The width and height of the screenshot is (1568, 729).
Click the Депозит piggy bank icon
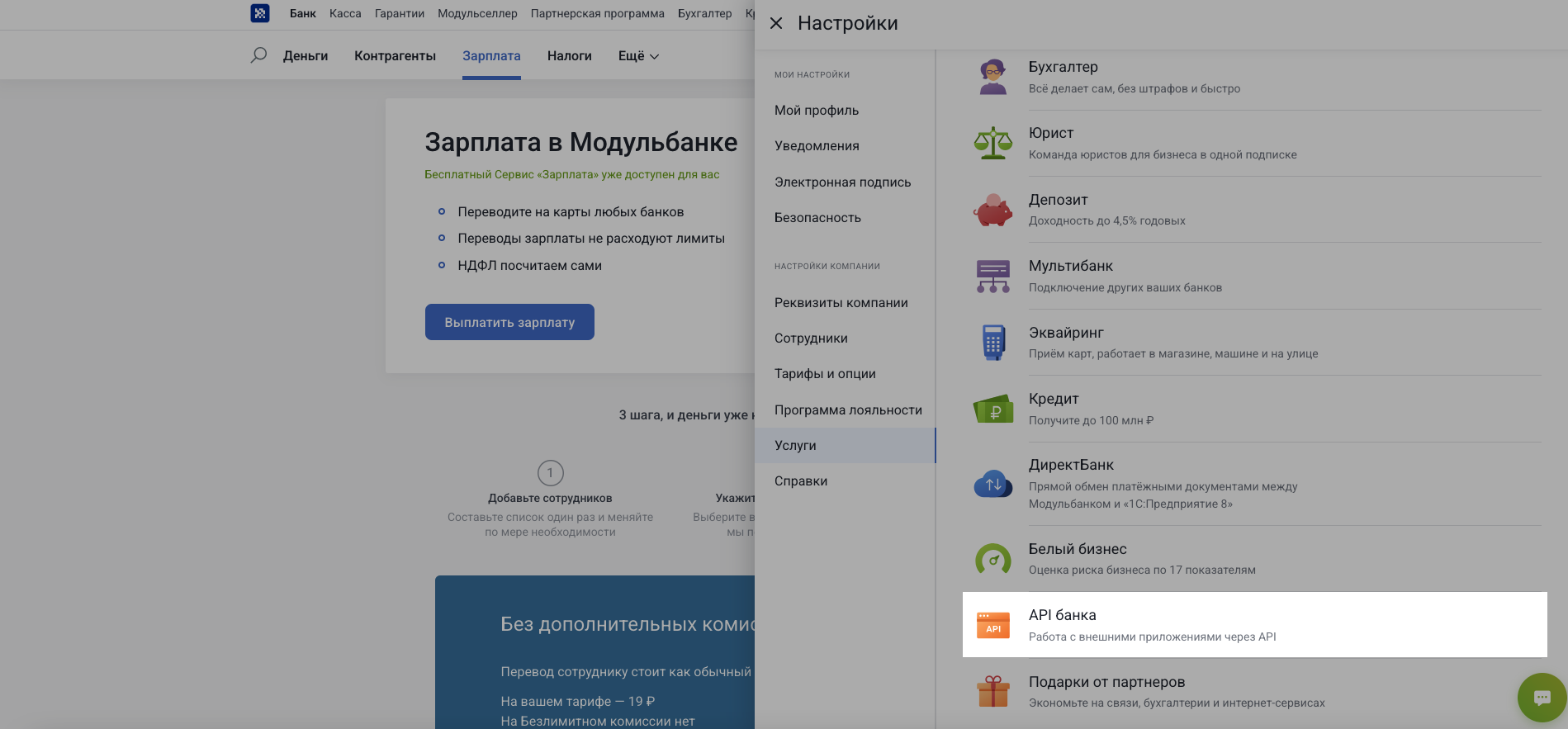992,210
